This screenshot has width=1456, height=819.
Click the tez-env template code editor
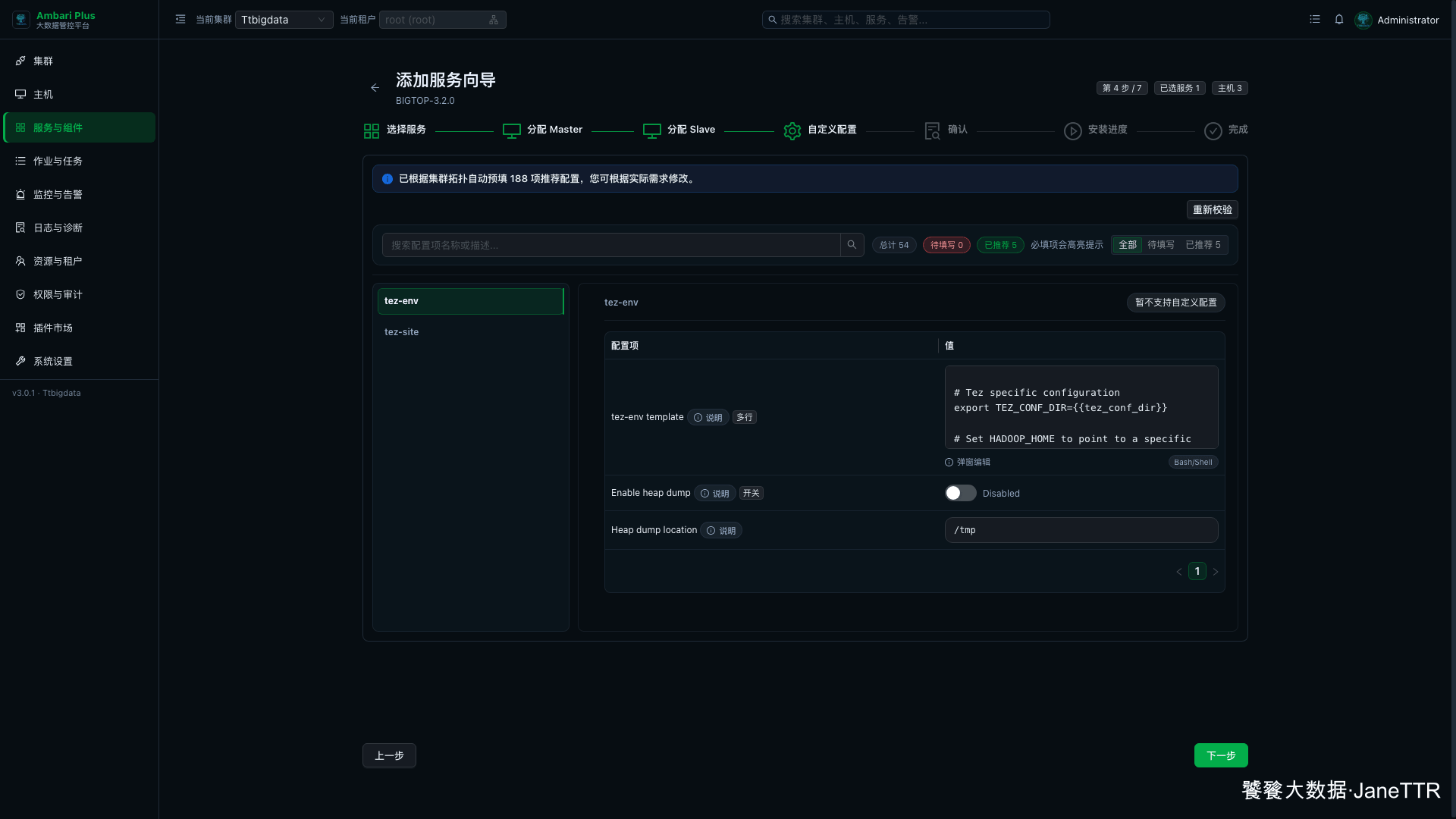pyautogui.click(x=1081, y=407)
